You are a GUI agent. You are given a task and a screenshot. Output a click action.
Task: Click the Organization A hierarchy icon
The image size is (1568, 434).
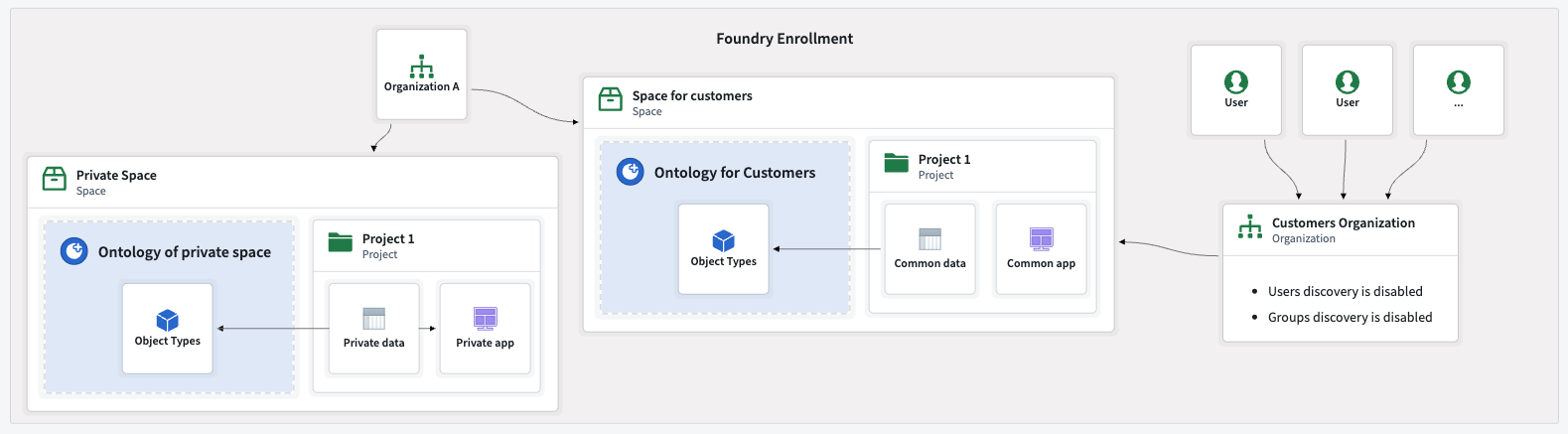[422, 67]
